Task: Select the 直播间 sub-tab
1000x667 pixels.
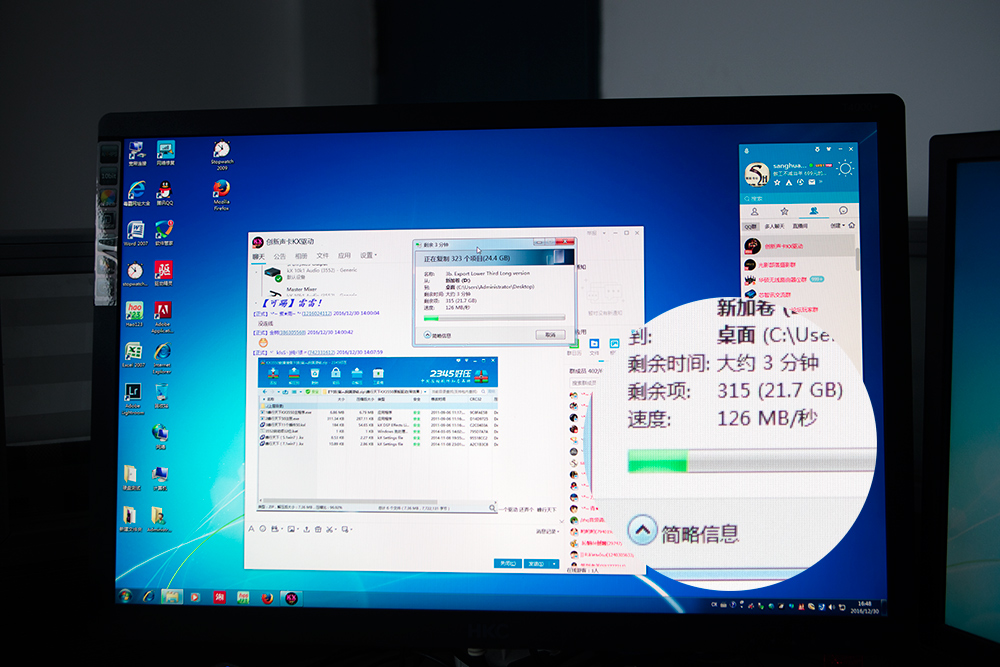Action: point(800,226)
